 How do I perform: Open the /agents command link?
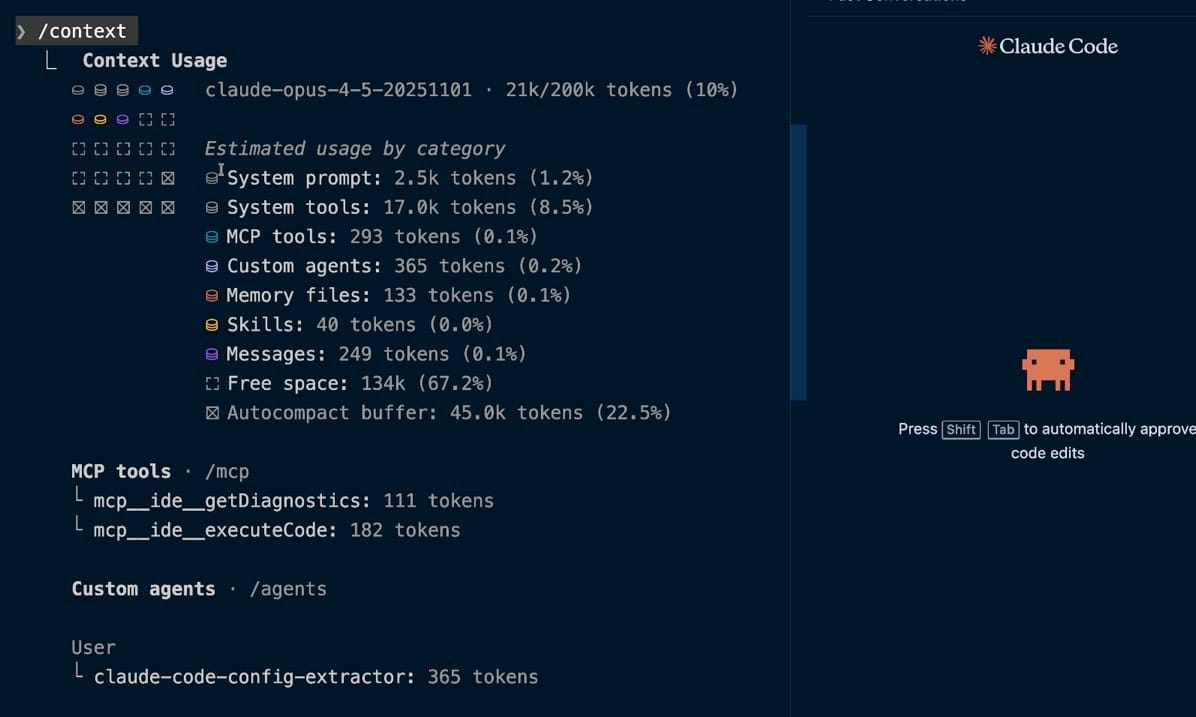tap(288, 589)
